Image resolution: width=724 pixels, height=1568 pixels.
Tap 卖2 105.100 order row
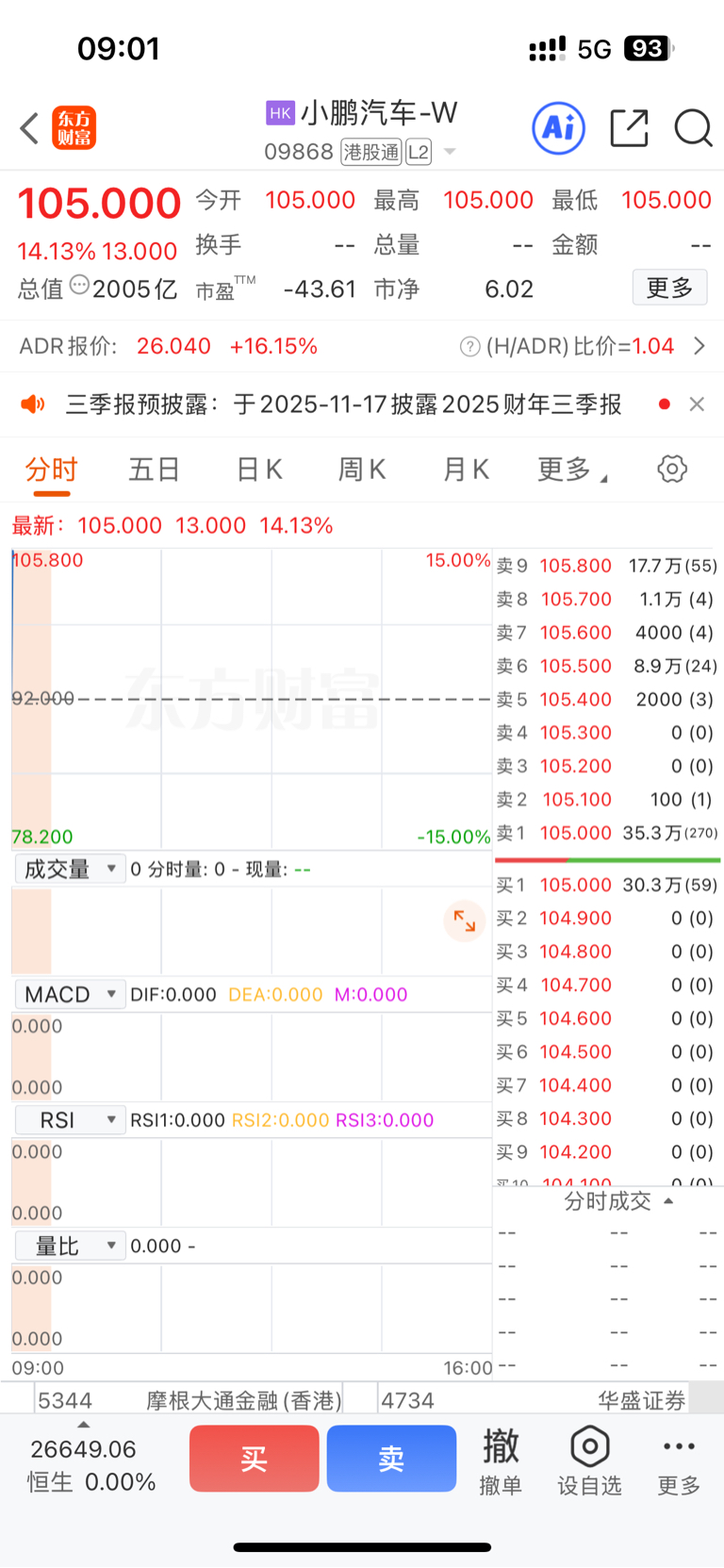pyautogui.click(x=606, y=800)
